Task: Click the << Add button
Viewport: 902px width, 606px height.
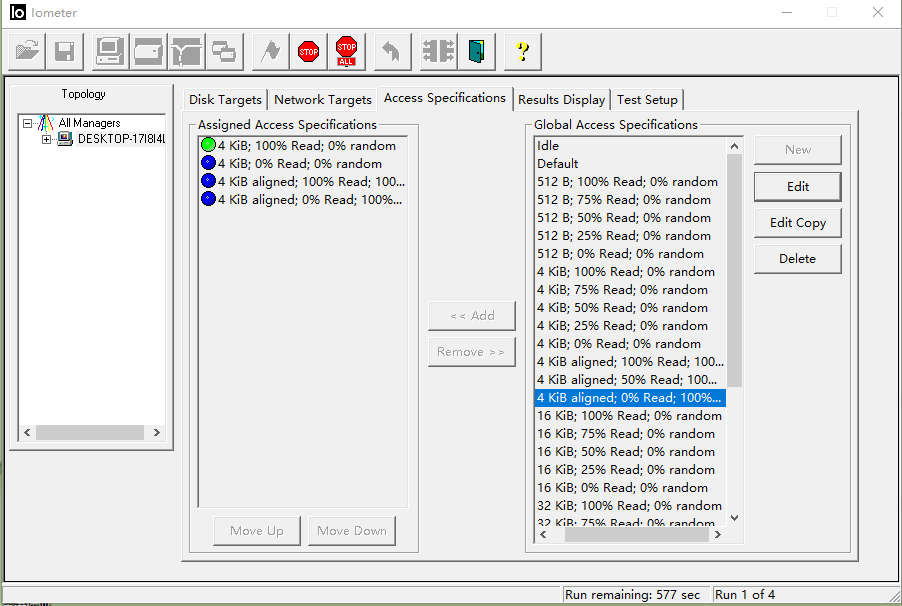Action: 472,315
